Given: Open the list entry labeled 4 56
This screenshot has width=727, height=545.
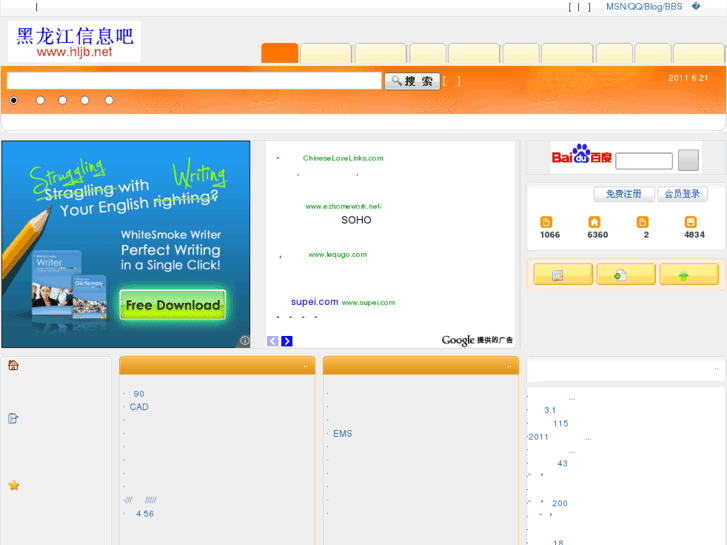Looking at the screenshot, I should (x=145, y=514).
